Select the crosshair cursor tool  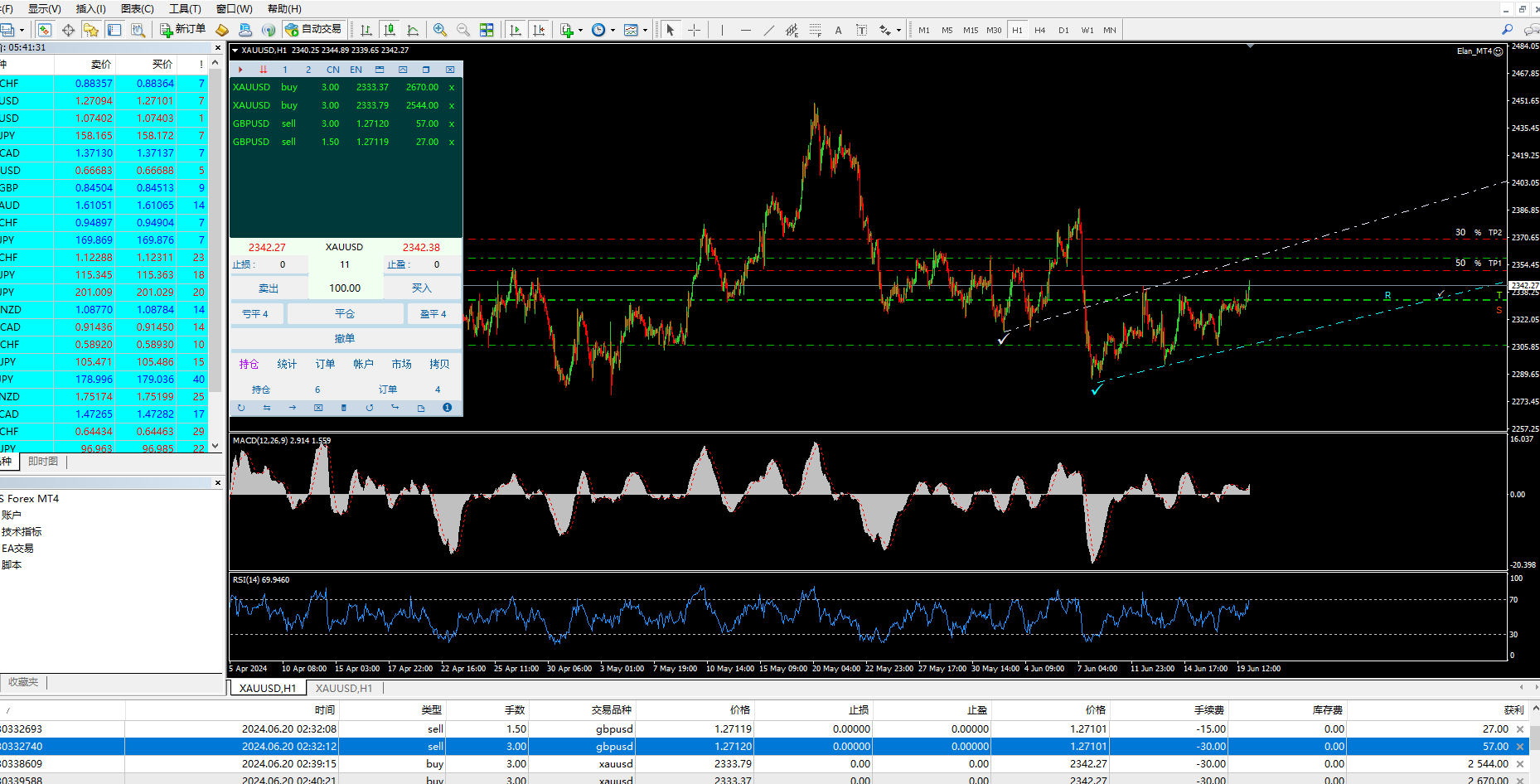click(x=694, y=30)
